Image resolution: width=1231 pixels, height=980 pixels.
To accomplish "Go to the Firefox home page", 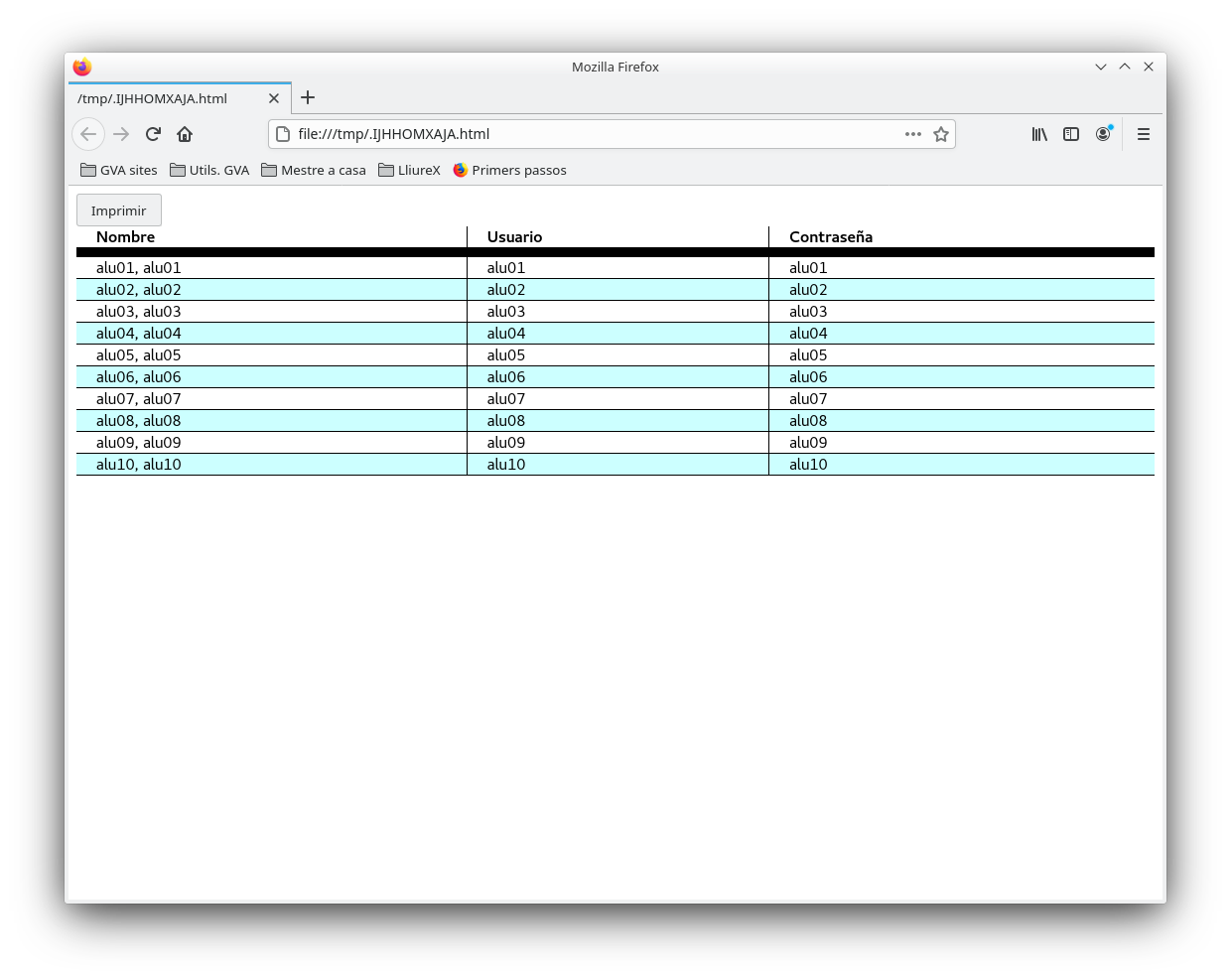I will pos(185,134).
